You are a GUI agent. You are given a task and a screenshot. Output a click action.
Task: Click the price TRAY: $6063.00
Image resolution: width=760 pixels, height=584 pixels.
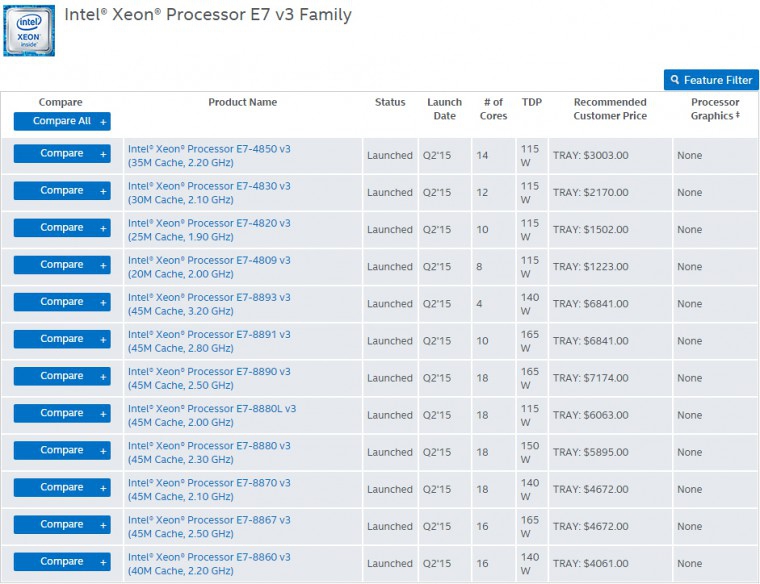click(x=591, y=415)
